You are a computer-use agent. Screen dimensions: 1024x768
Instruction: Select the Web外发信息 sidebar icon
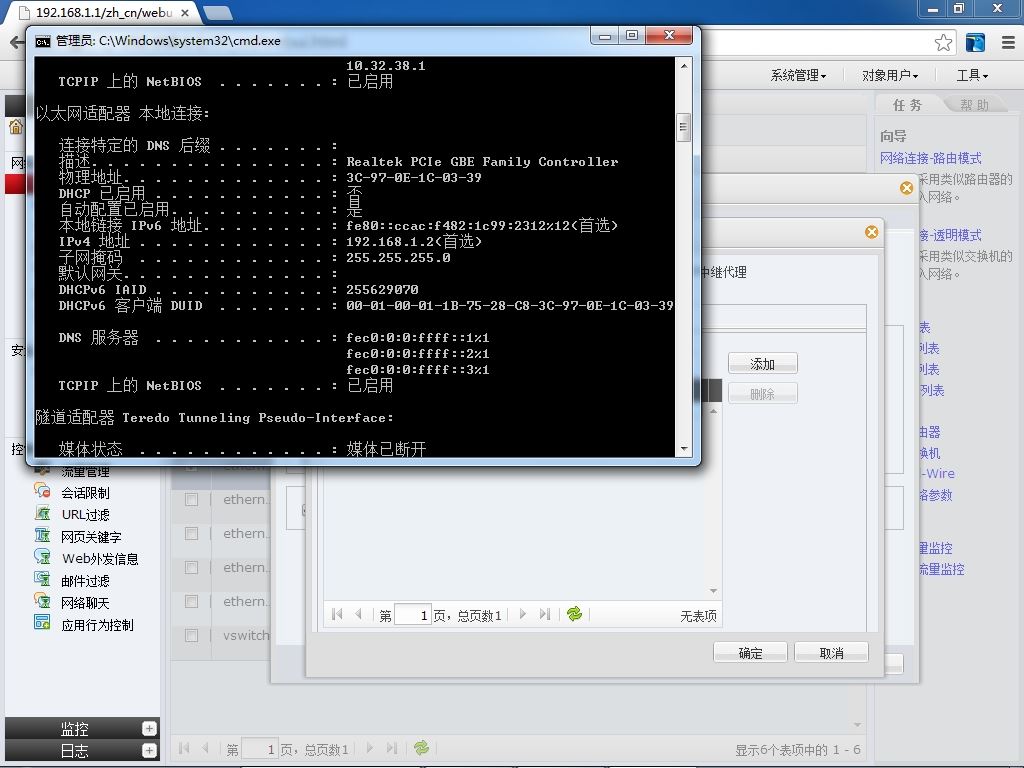pyautogui.click(x=42, y=558)
